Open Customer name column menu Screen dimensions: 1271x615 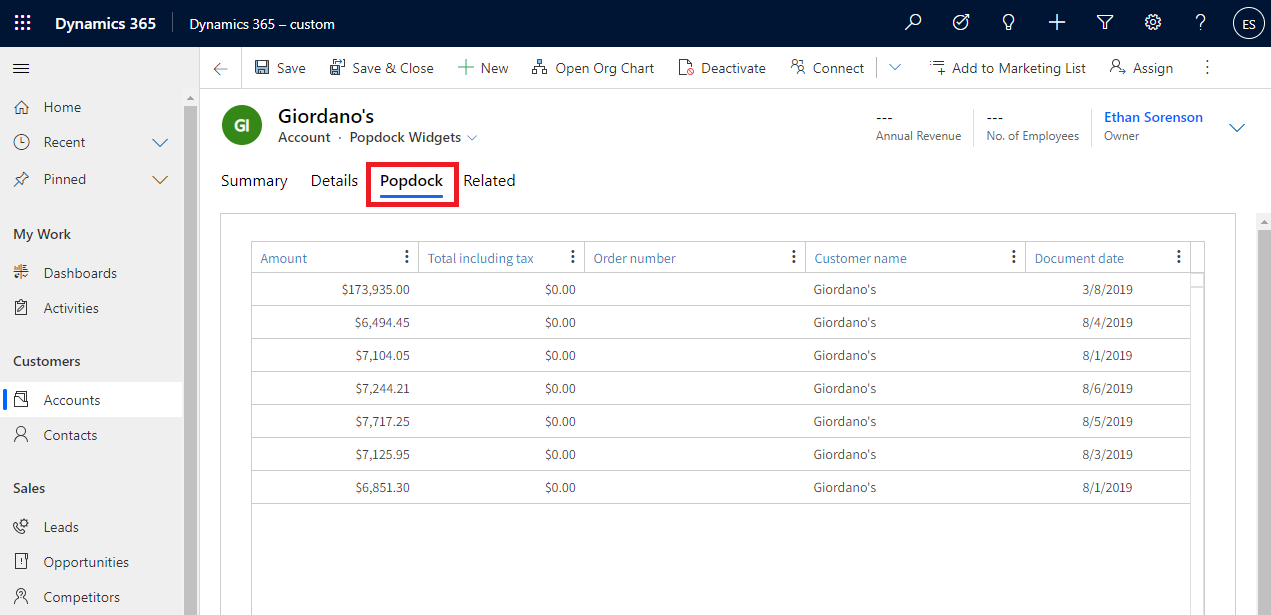(x=1013, y=257)
